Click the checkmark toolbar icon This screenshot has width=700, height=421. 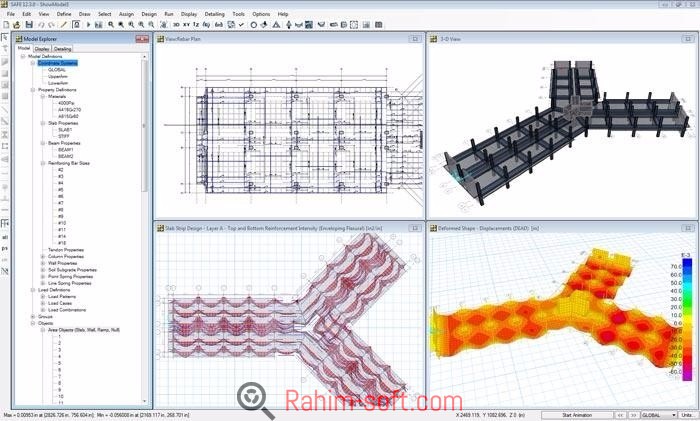tap(242, 25)
